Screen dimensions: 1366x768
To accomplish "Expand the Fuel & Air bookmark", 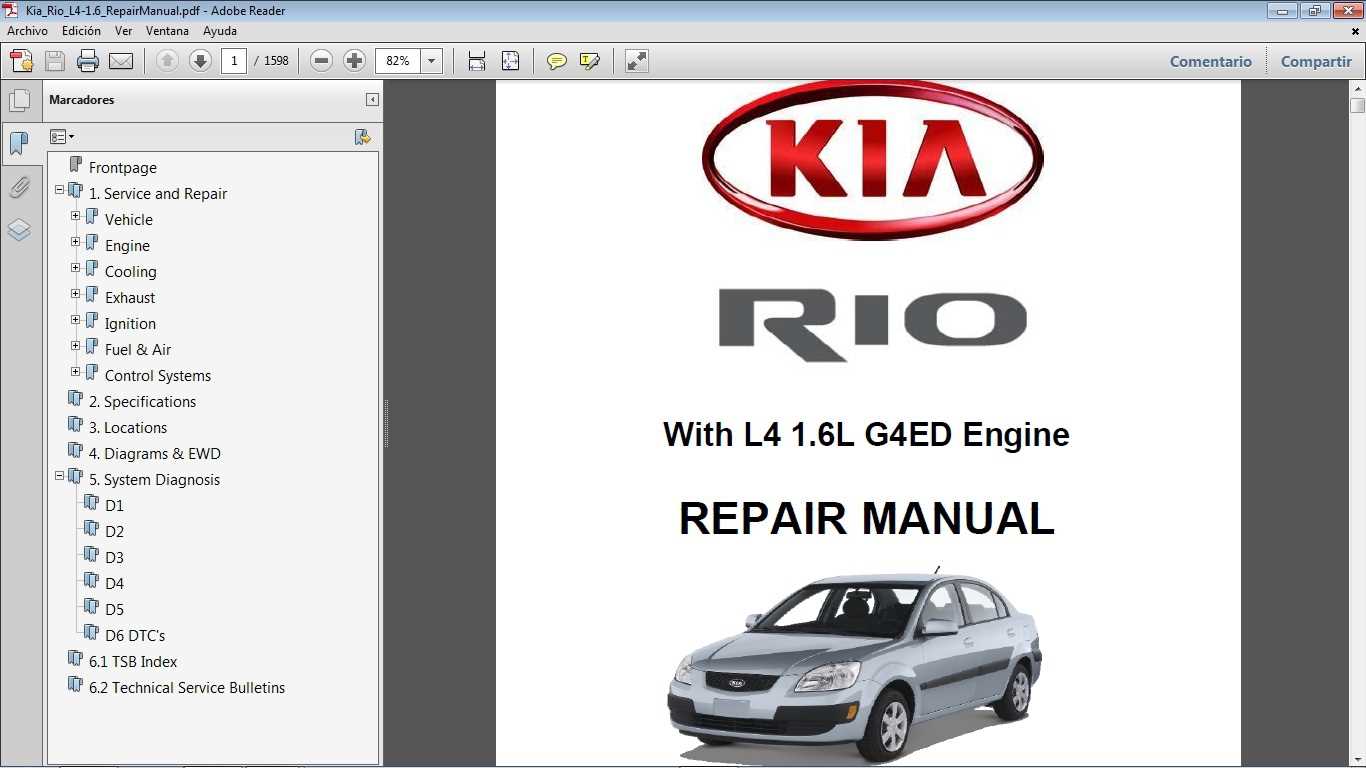I will [x=76, y=345].
